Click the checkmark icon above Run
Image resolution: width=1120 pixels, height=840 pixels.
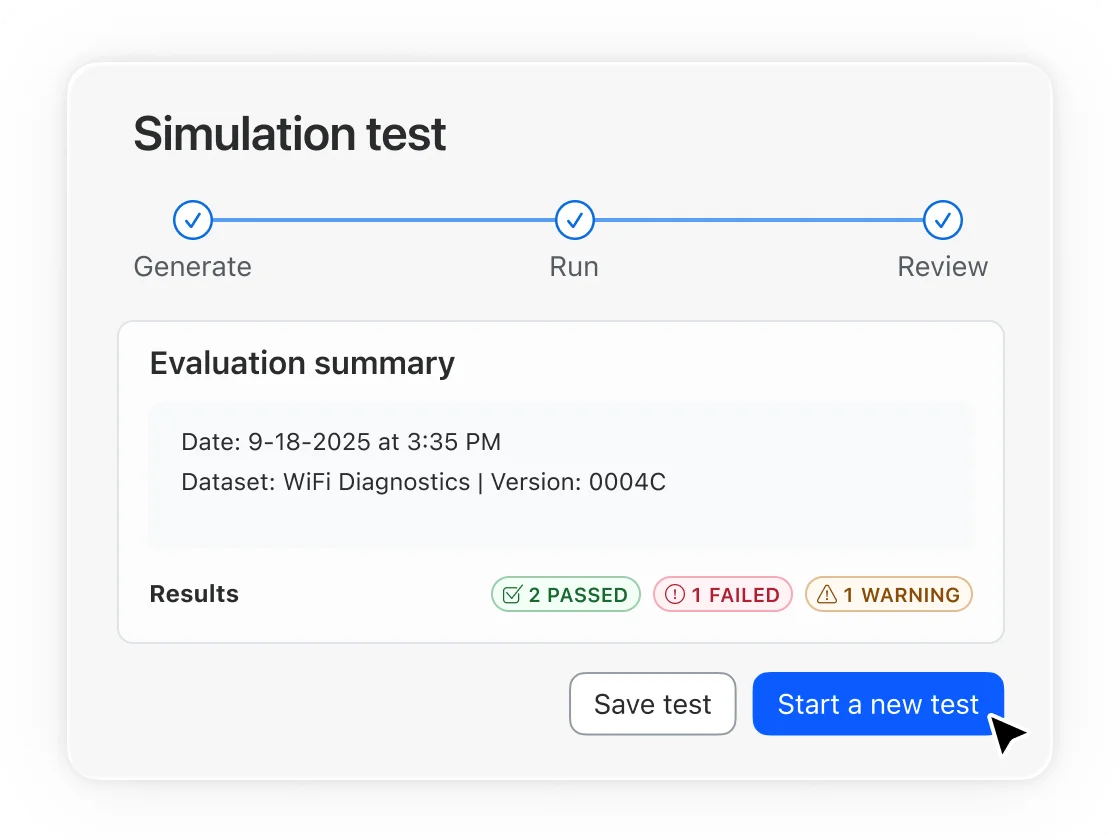click(574, 220)
